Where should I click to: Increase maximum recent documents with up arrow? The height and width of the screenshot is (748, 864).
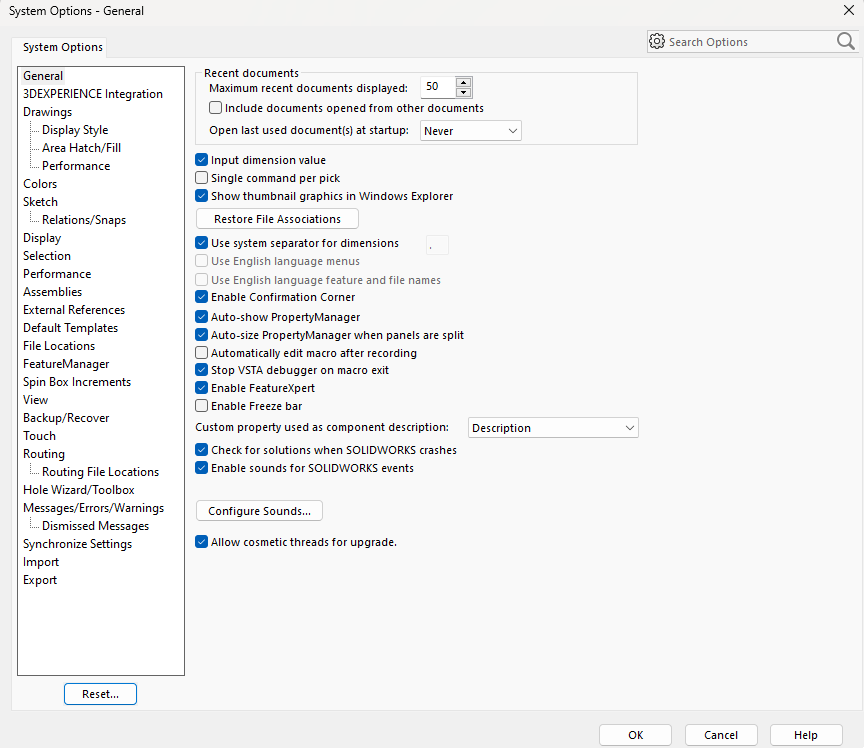[463, 82]
